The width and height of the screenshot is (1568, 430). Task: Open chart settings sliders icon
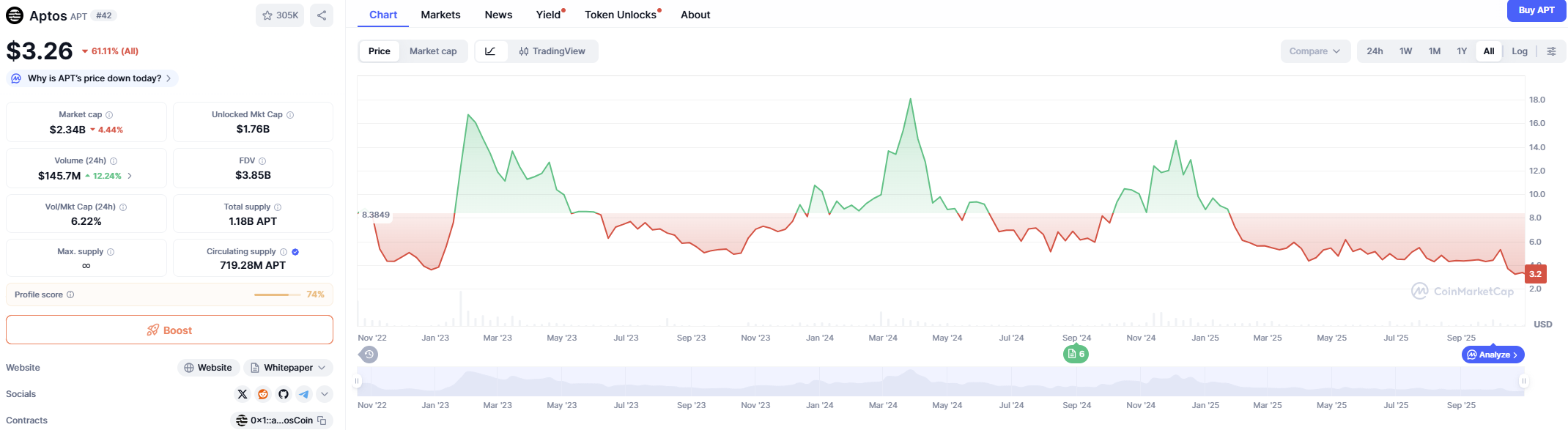1551,51
